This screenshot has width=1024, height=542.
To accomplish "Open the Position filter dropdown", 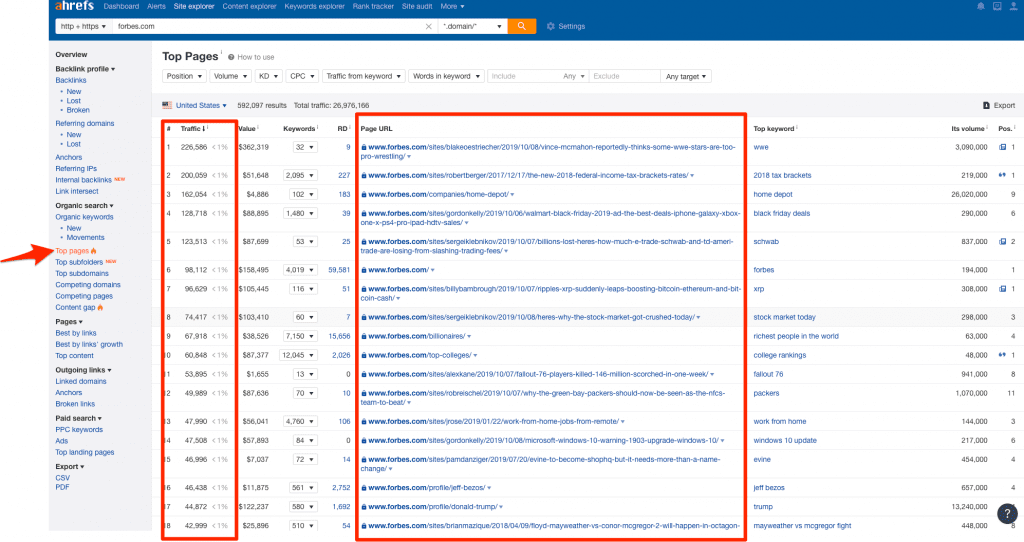I will click(x=184, y=76).
